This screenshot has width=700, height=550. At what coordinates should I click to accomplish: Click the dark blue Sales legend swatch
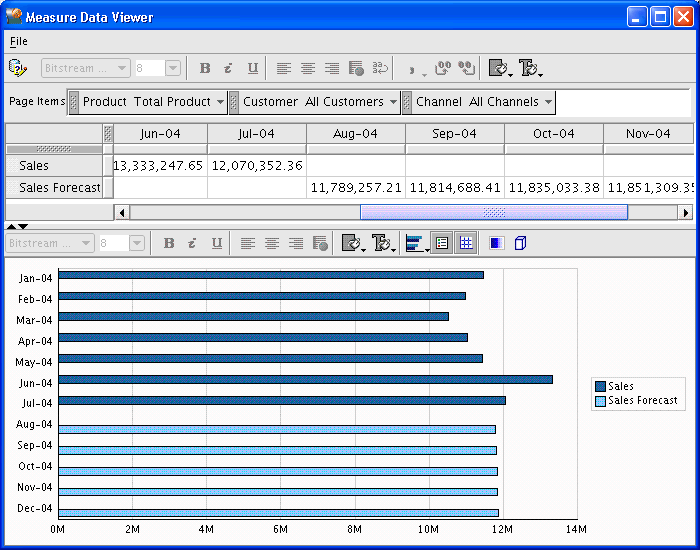[600, 386]
